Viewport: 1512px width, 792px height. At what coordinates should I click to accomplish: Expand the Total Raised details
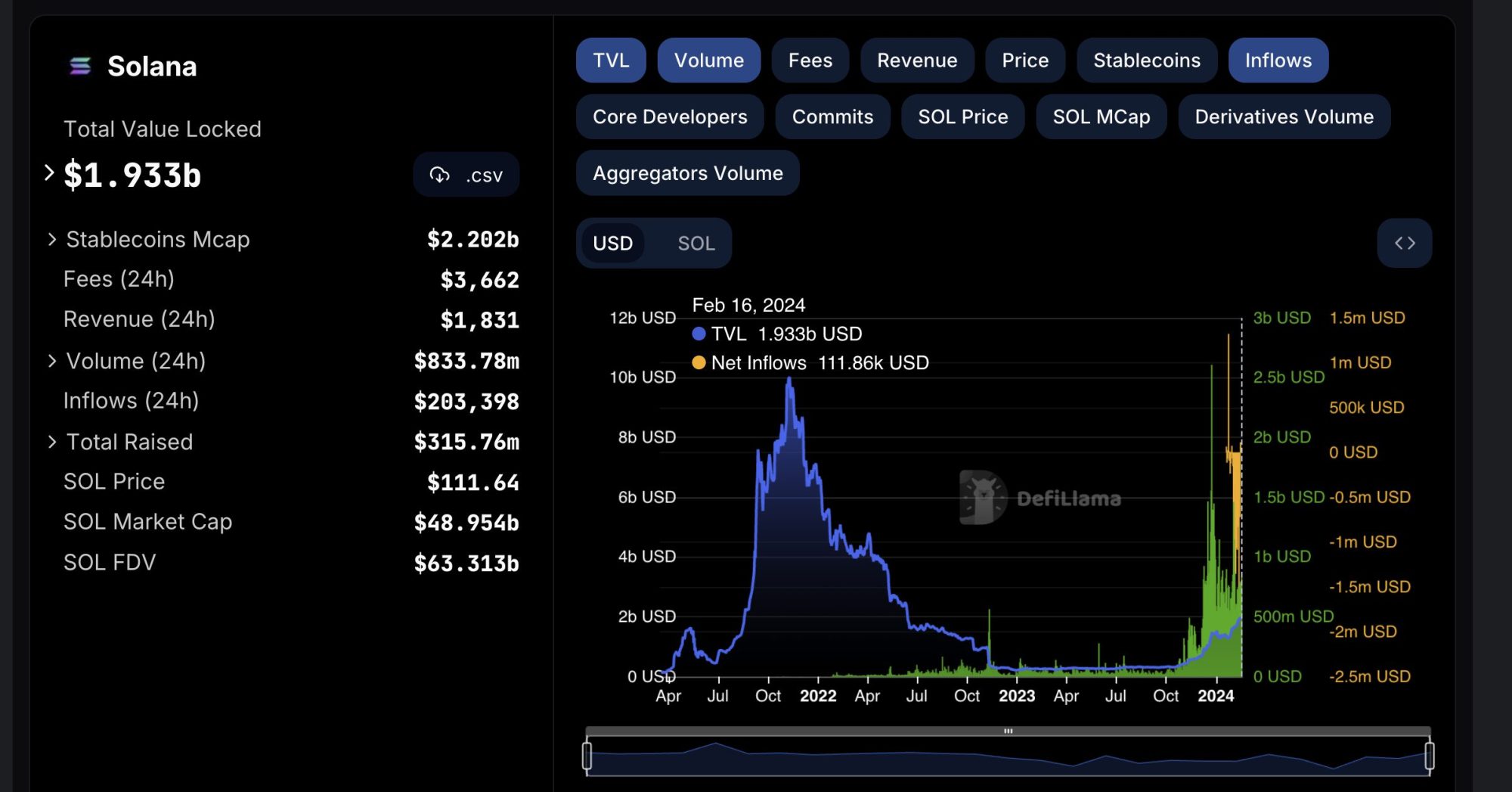click(x=52, y=442)
